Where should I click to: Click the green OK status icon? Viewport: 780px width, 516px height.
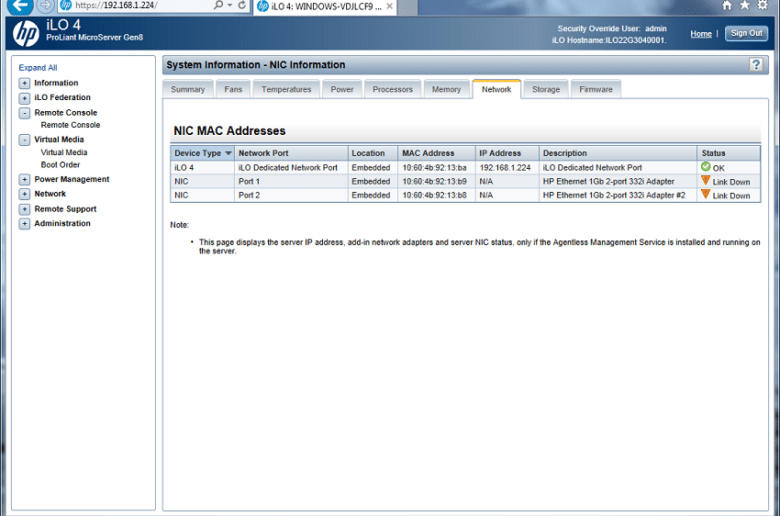click(x=705, y=167)
